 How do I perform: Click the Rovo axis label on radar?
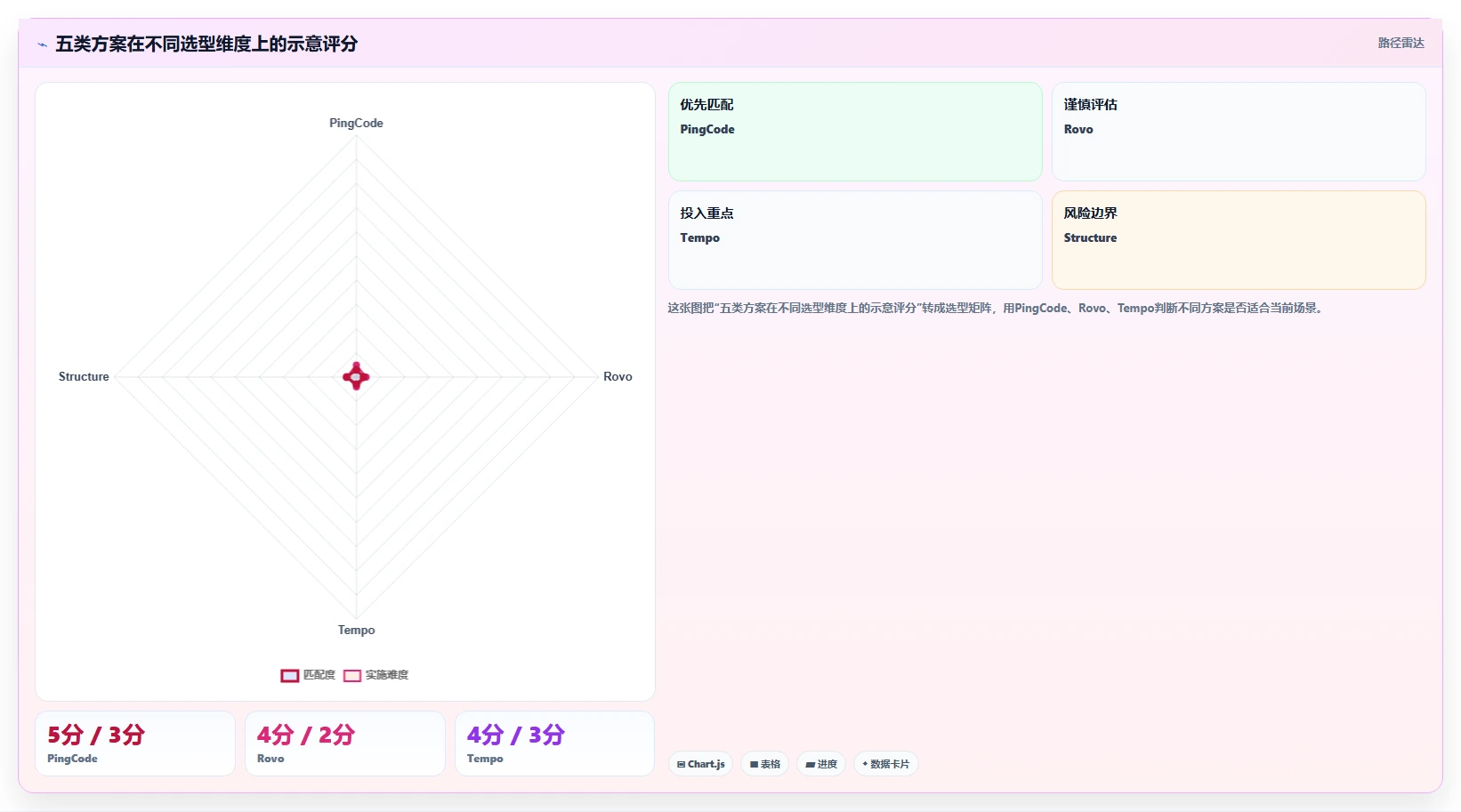[x=617, y=376]
